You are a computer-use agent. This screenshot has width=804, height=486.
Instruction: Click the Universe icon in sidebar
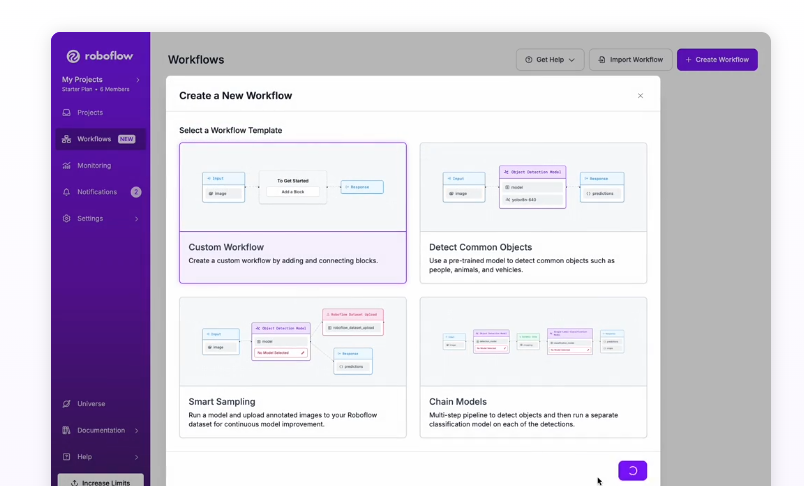pyautogui.click(x=66, y=403)
